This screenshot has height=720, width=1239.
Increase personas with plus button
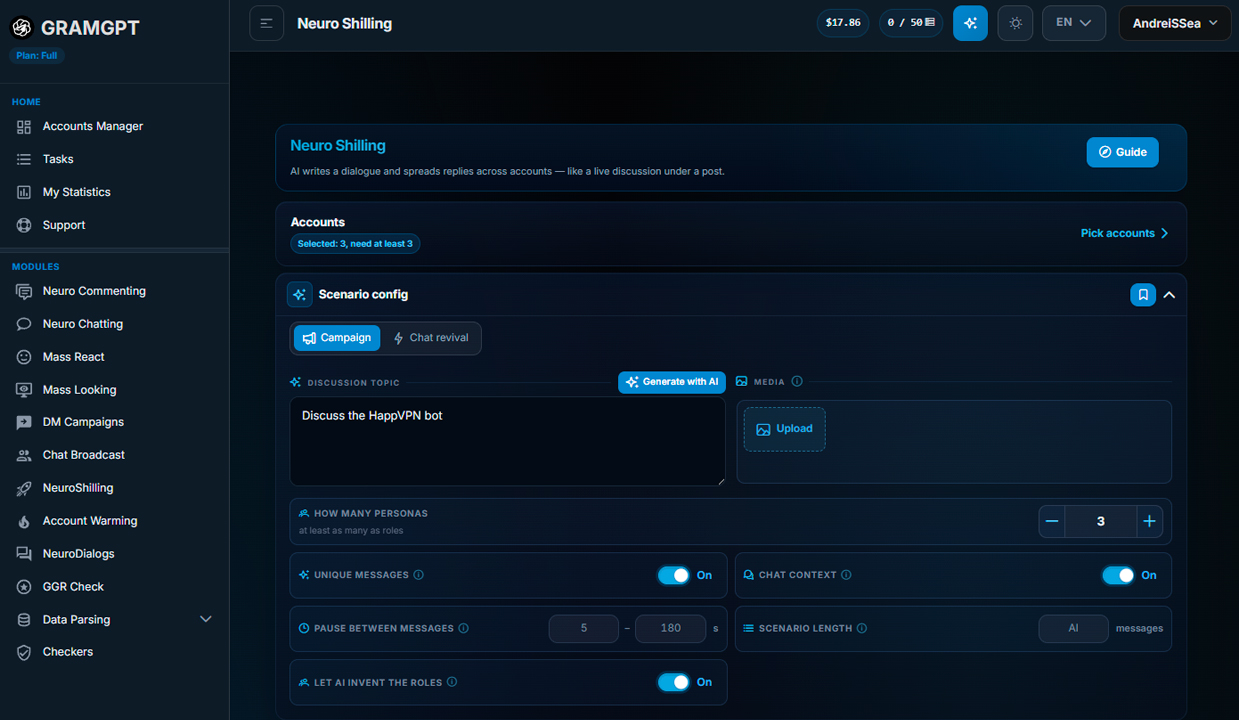[1149, 521]
